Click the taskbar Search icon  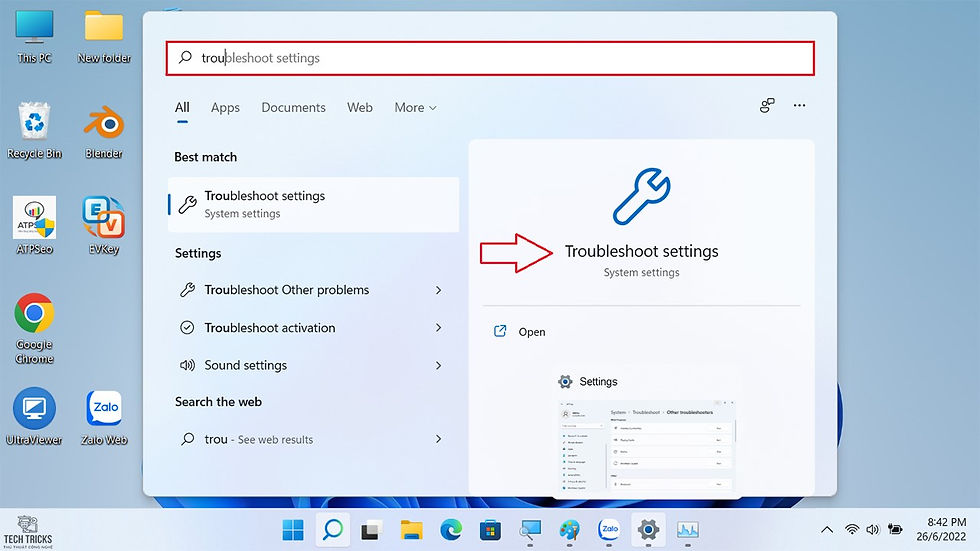tap(332, 530)
